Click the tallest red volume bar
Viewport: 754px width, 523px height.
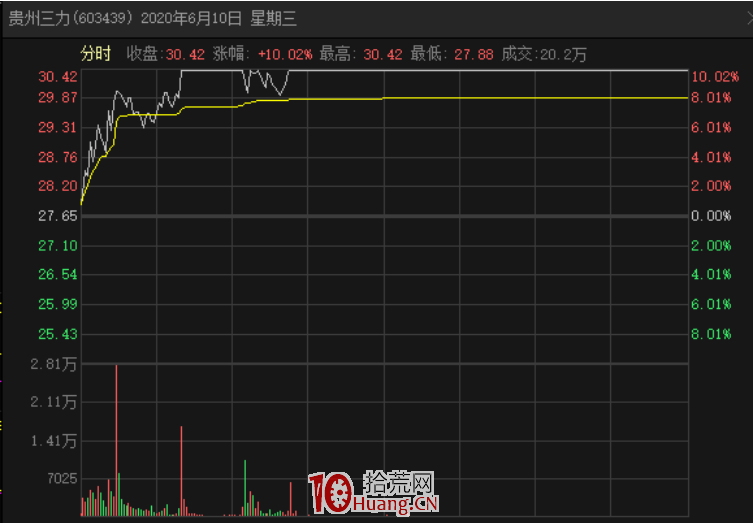coord(116,440)
